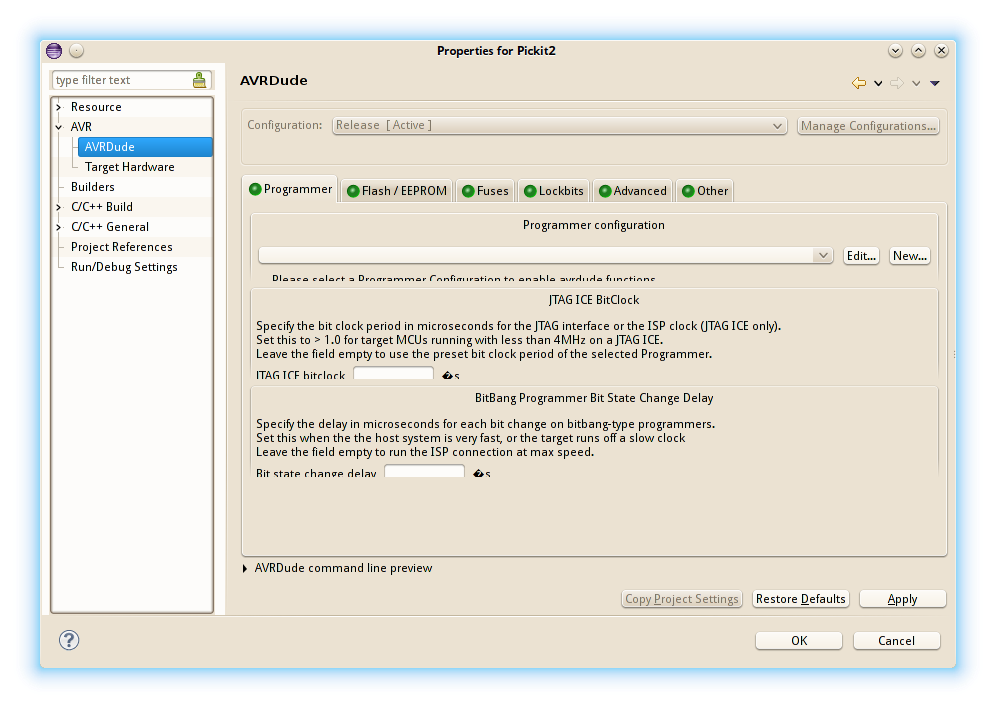The image size is (996, 708).
Task: Open the back history dropdown arrow
Action: (x=878, y=83)
